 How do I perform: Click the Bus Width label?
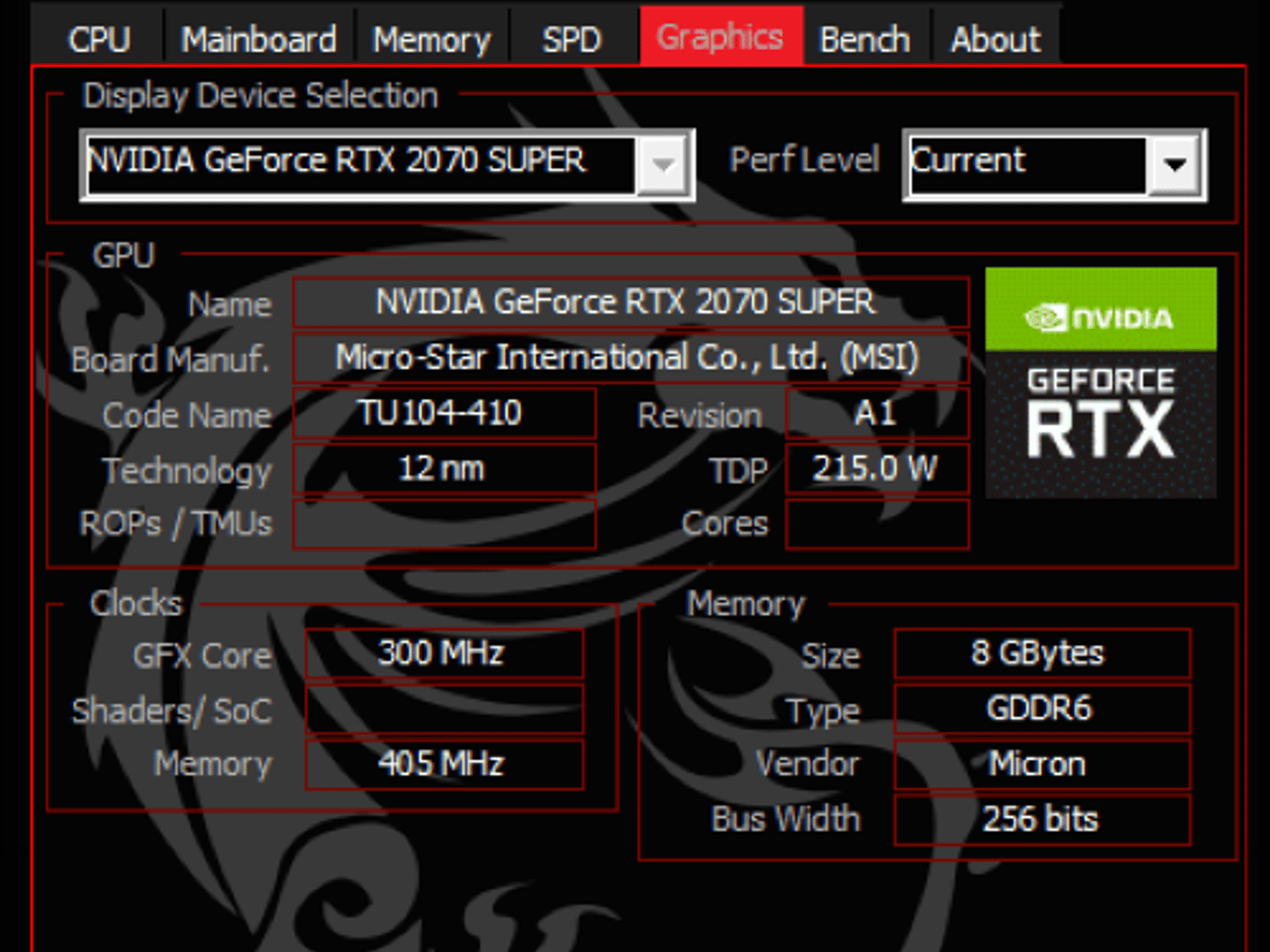tap(786, 819)
